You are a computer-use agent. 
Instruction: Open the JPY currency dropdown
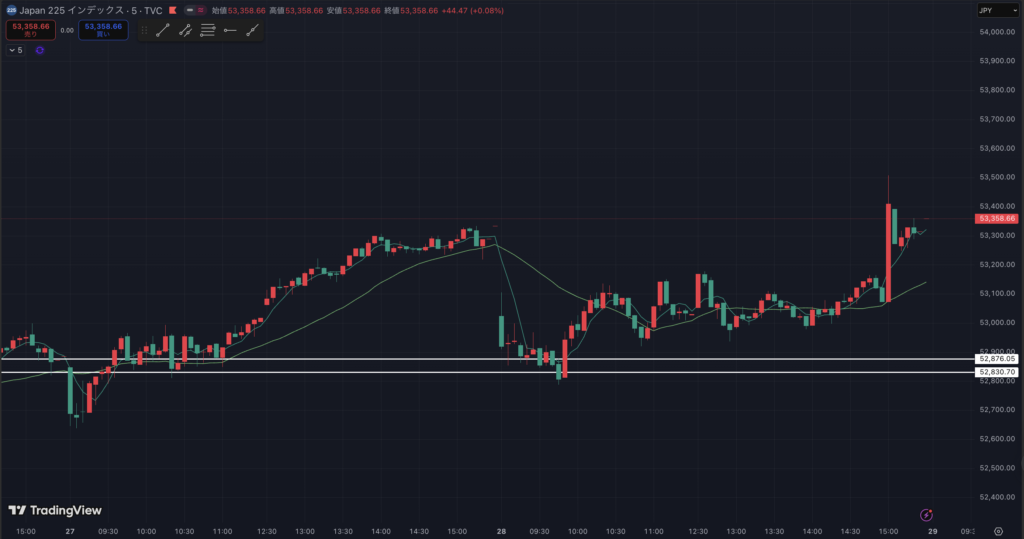pos(996,10)
